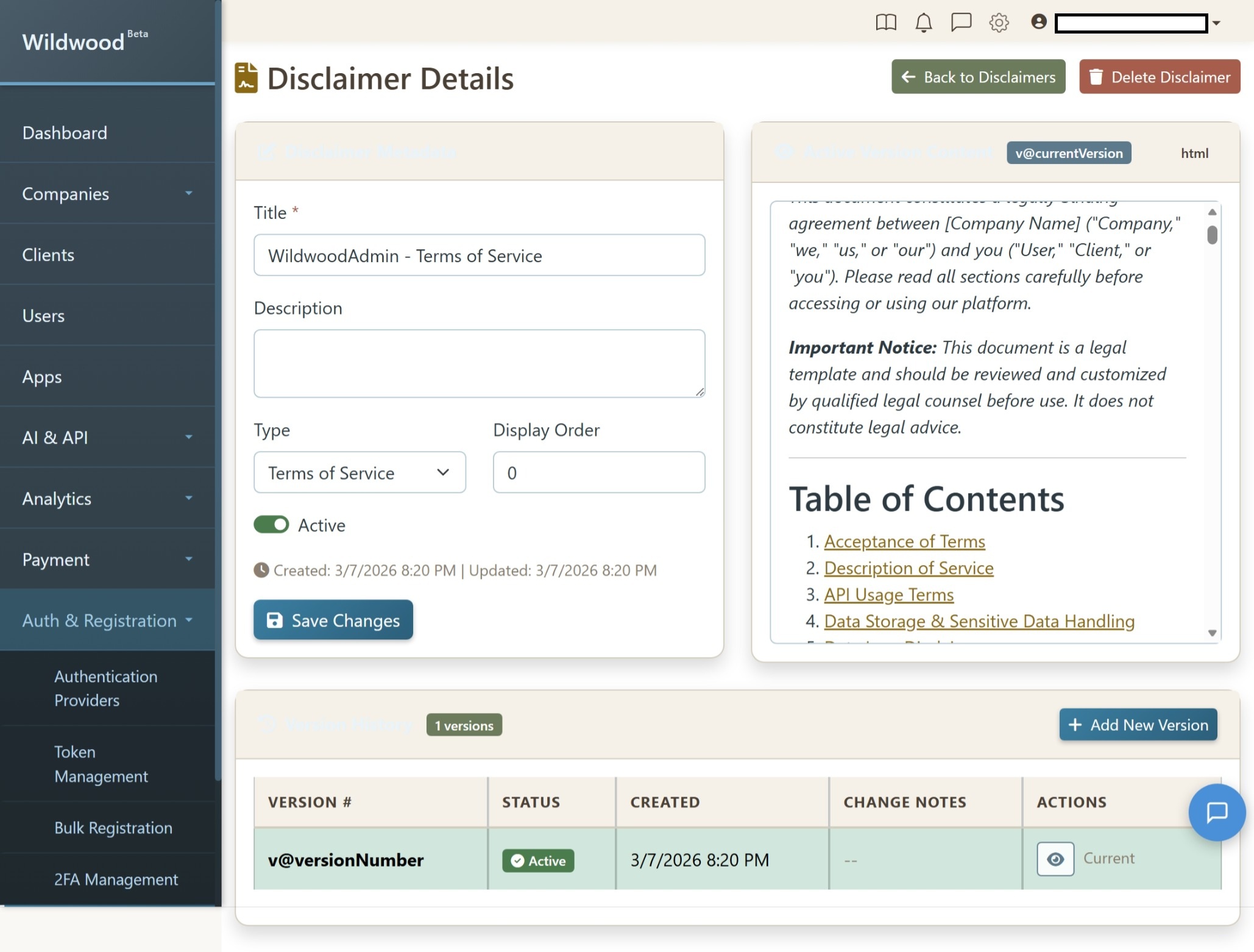
Task: Click the Delete Disclaimer button
Action: (x=1159, y=77)
